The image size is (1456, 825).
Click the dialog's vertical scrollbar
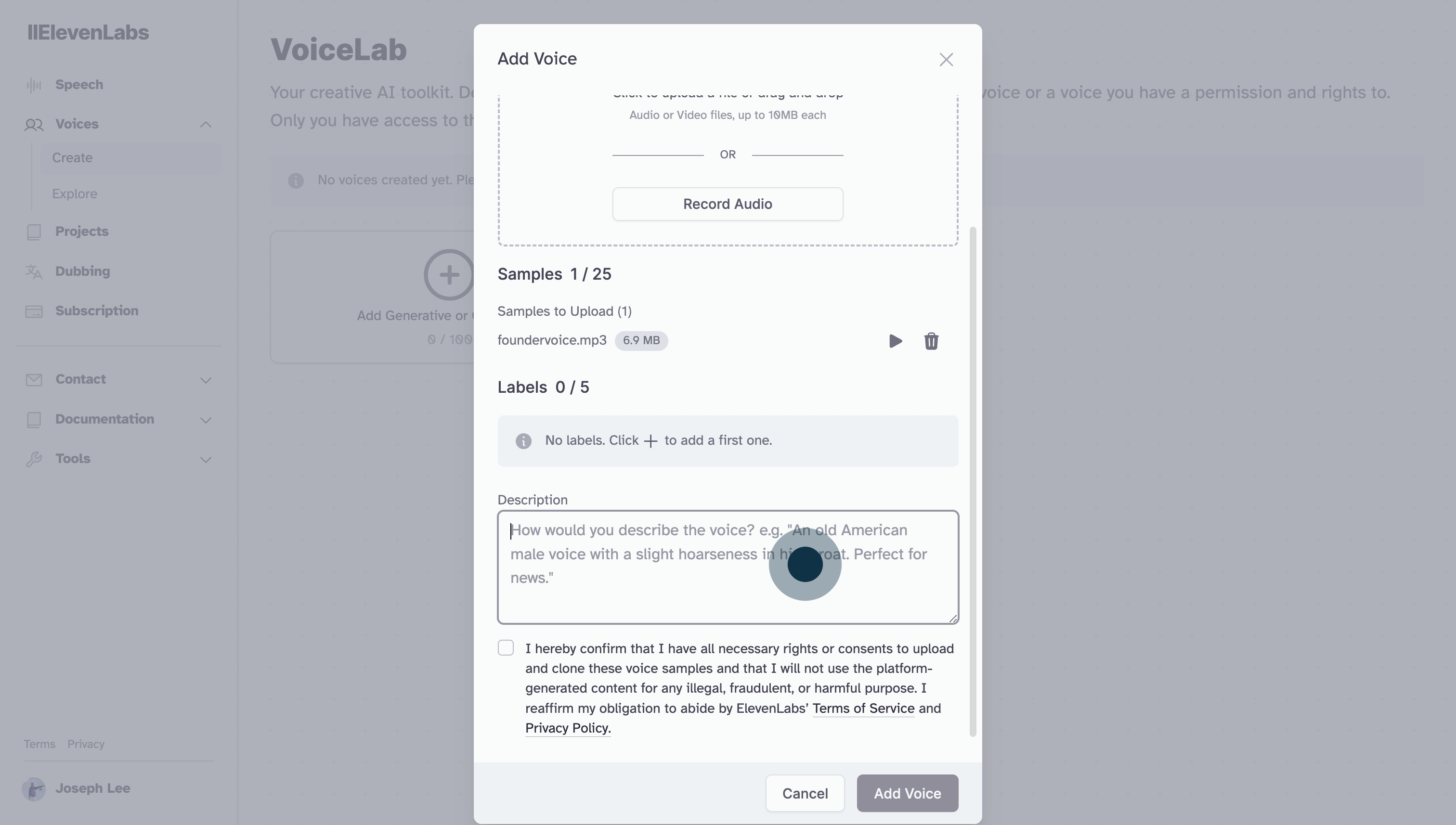tap(973, 482)
